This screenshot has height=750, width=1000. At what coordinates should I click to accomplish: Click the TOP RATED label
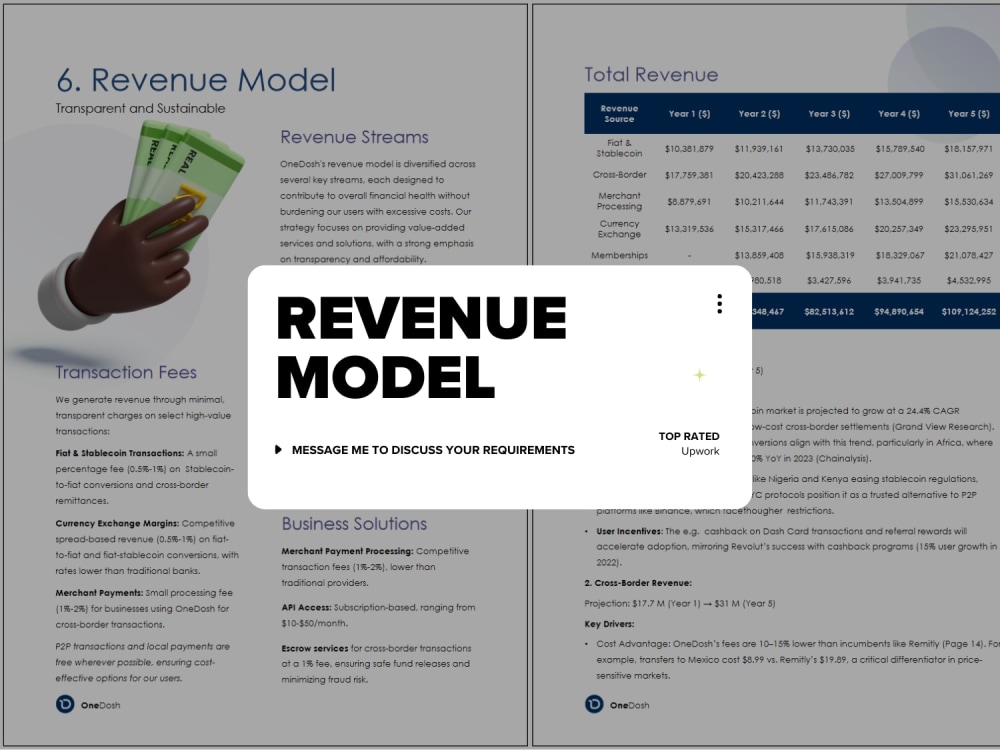[x=689, y=436]
